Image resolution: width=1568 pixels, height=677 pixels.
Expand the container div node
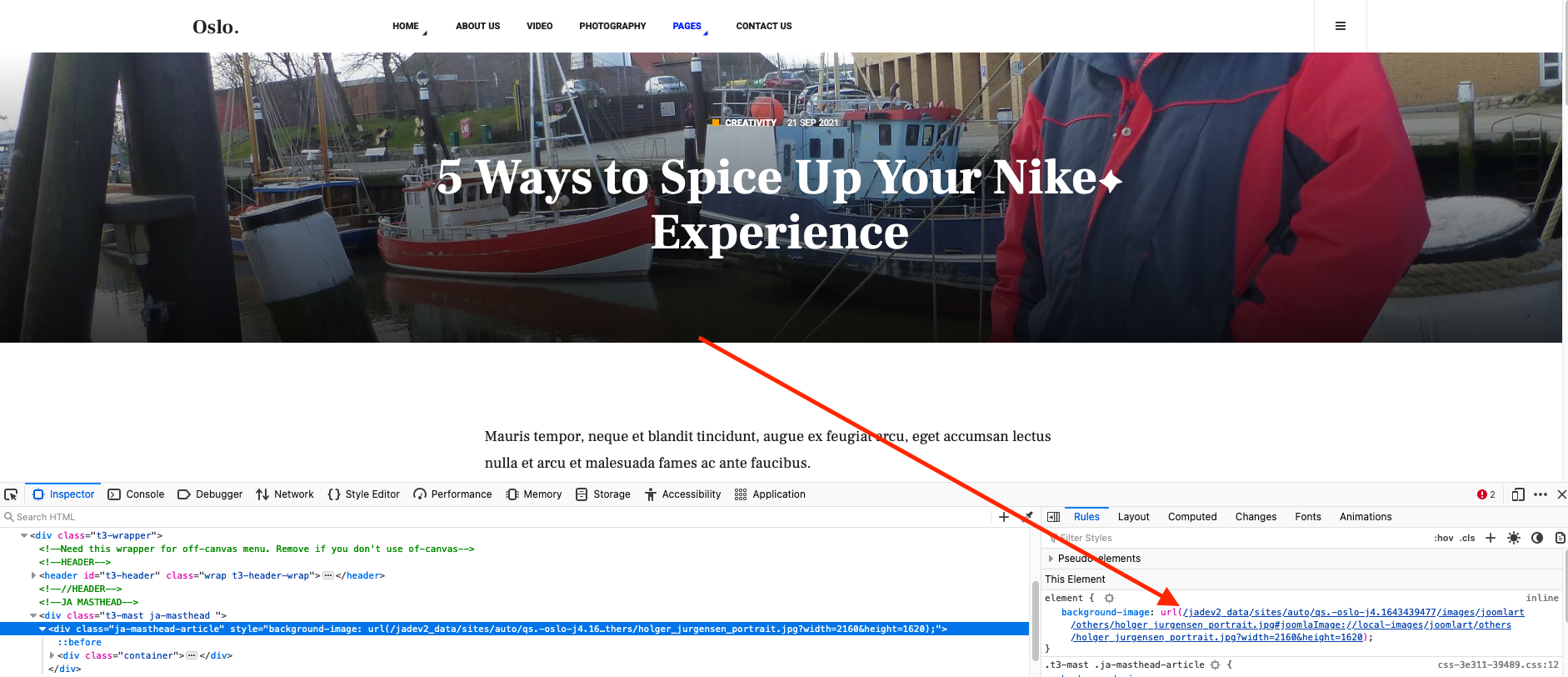pos(52,655)
